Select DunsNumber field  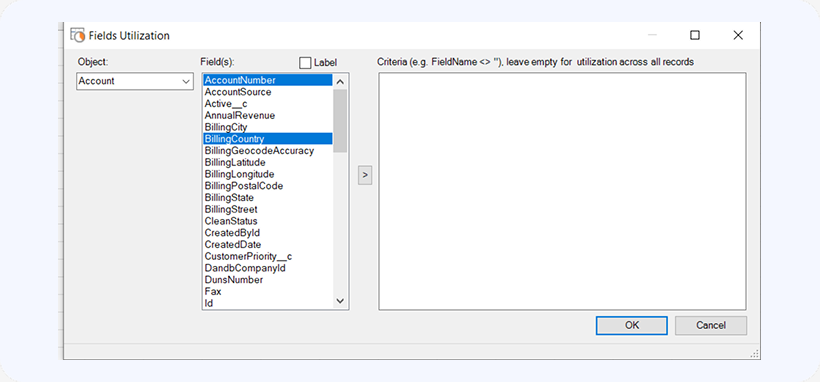(268, 280)
